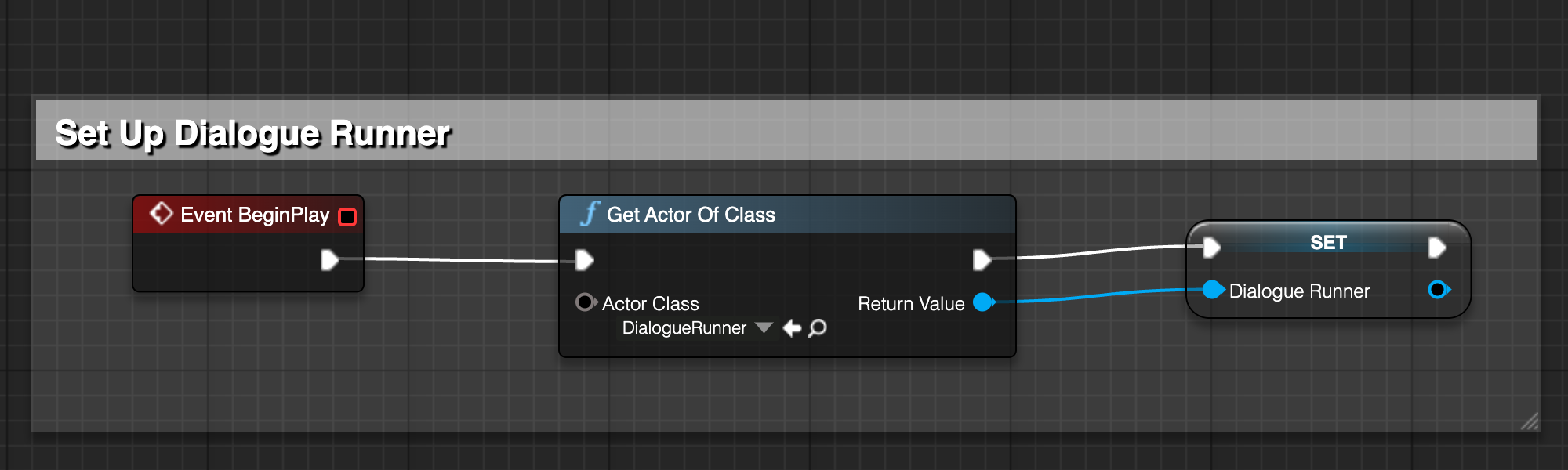Click the Dialogue Runner output pin on SET

1439,290
